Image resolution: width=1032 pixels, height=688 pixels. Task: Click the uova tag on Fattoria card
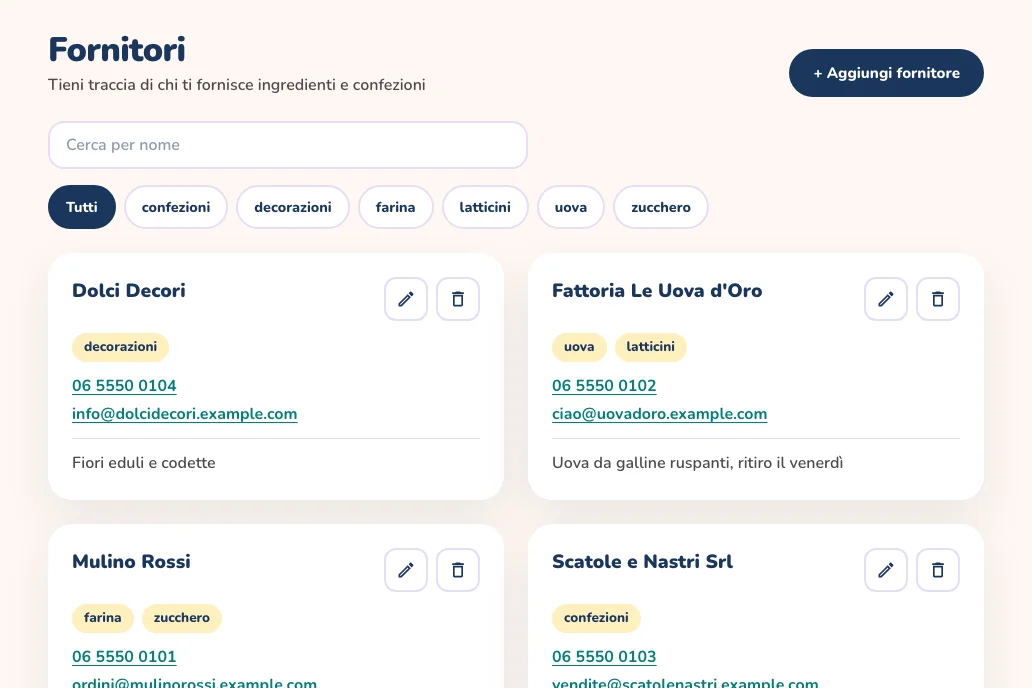point(579,347)
